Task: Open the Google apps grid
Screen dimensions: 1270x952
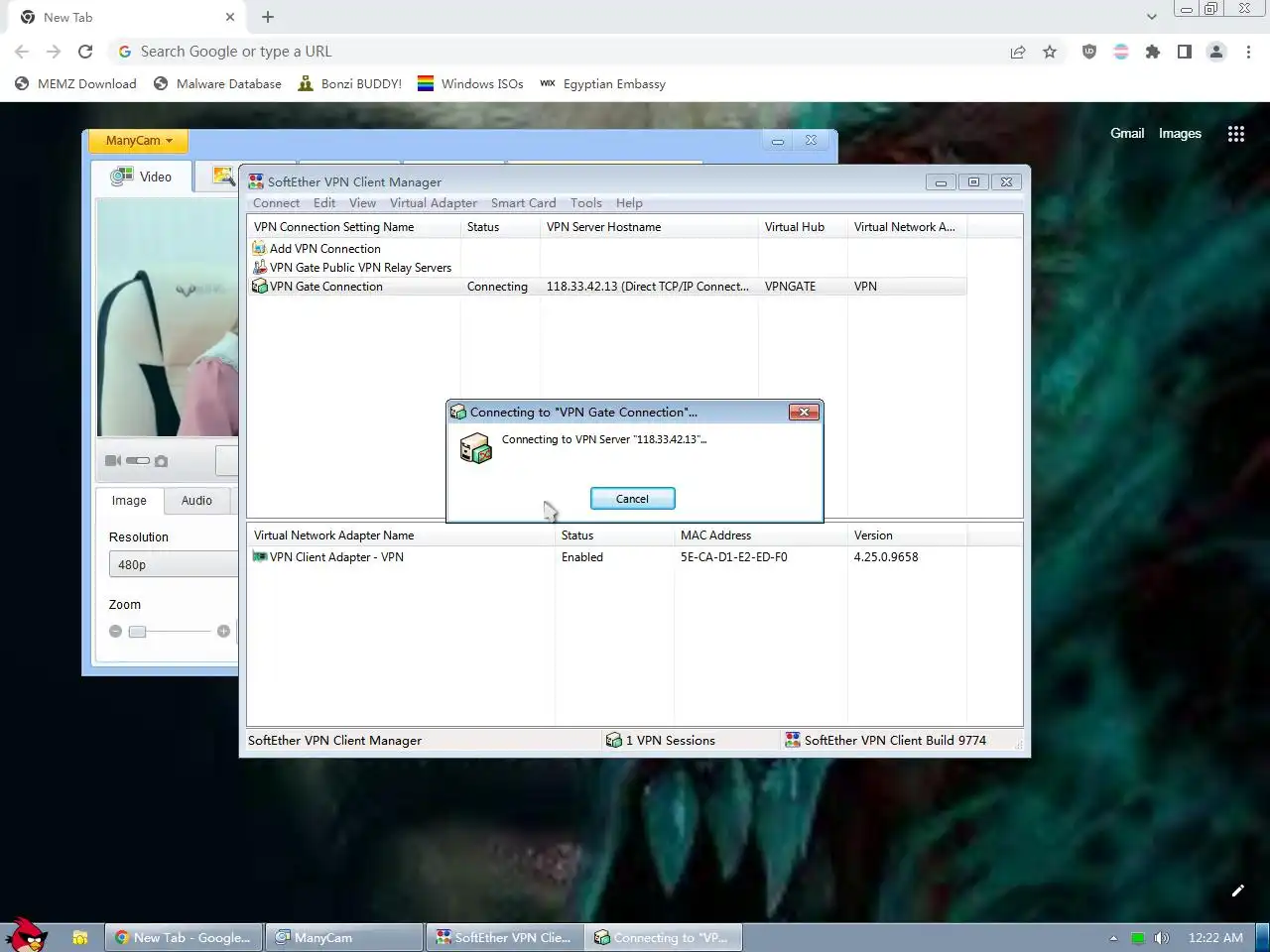Action: click(x=1236, y=134)
